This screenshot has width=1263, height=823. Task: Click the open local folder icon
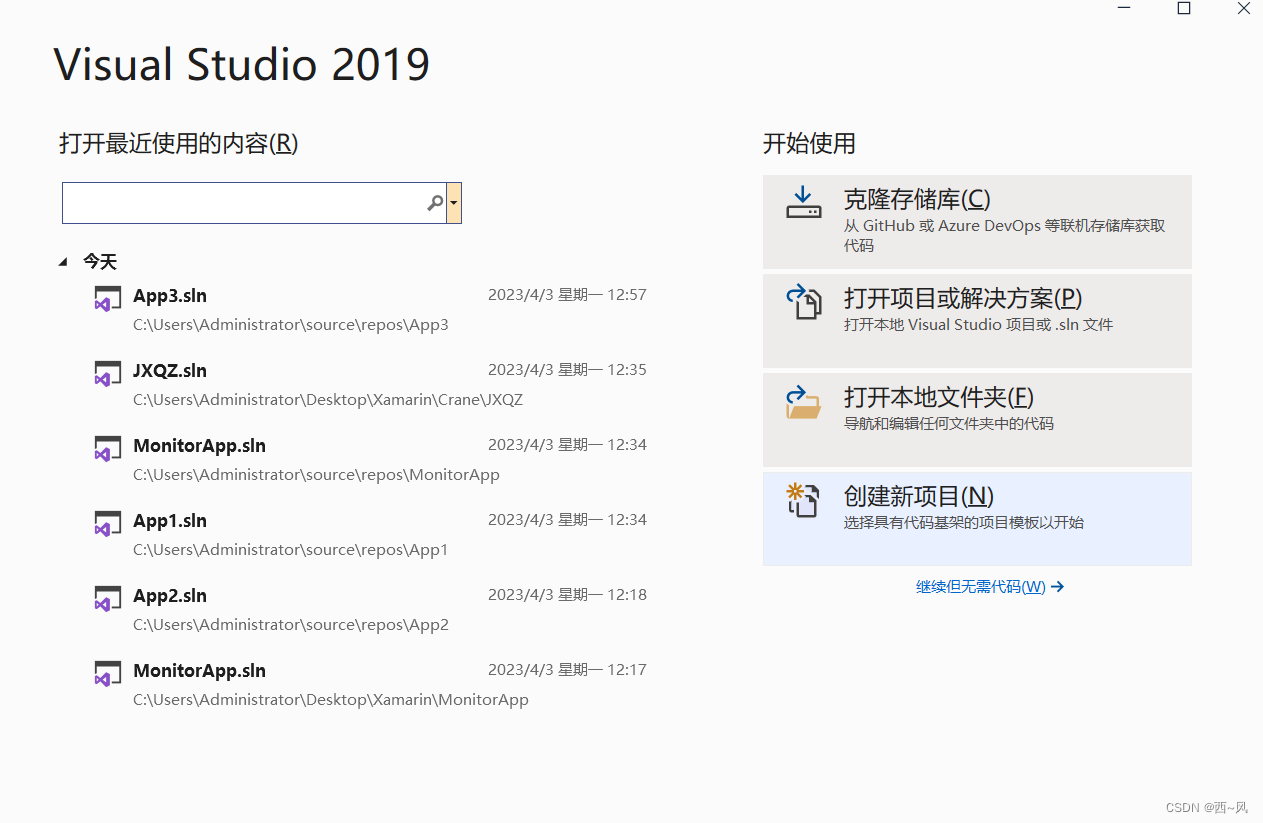[x=803, y=401]
